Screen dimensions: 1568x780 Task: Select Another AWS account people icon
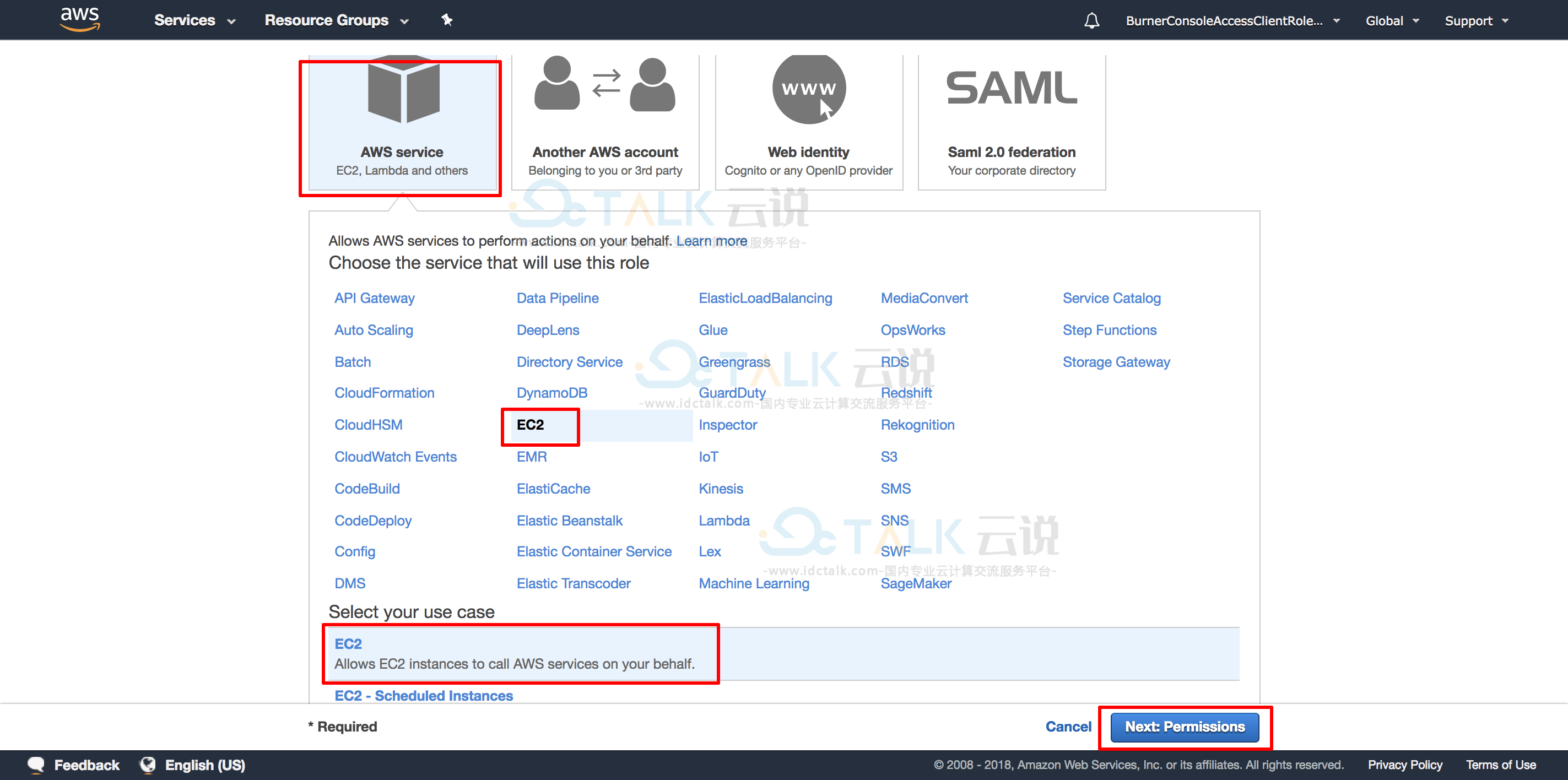click(605, 84)
